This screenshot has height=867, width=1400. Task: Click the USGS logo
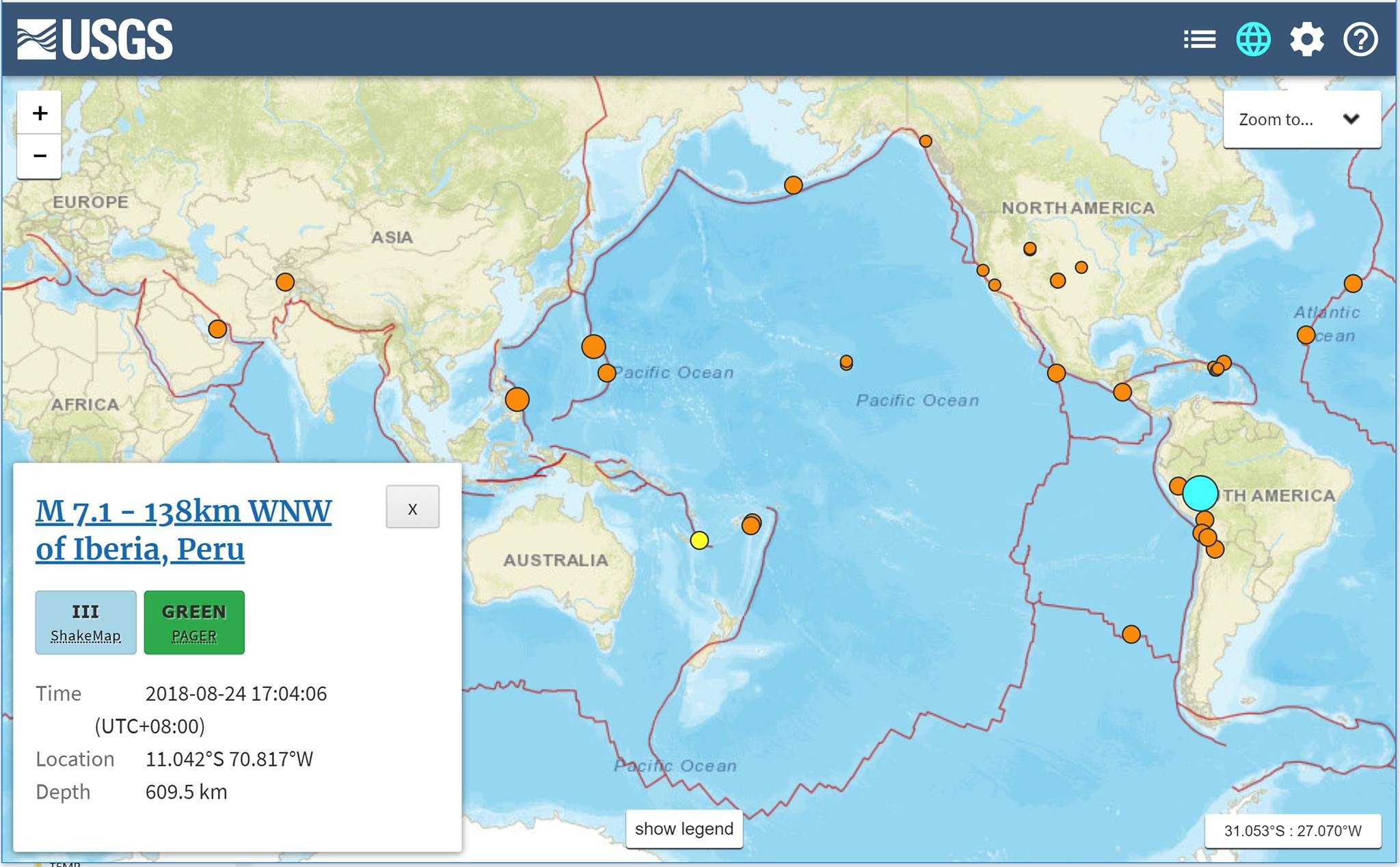(x=95, y=39)
